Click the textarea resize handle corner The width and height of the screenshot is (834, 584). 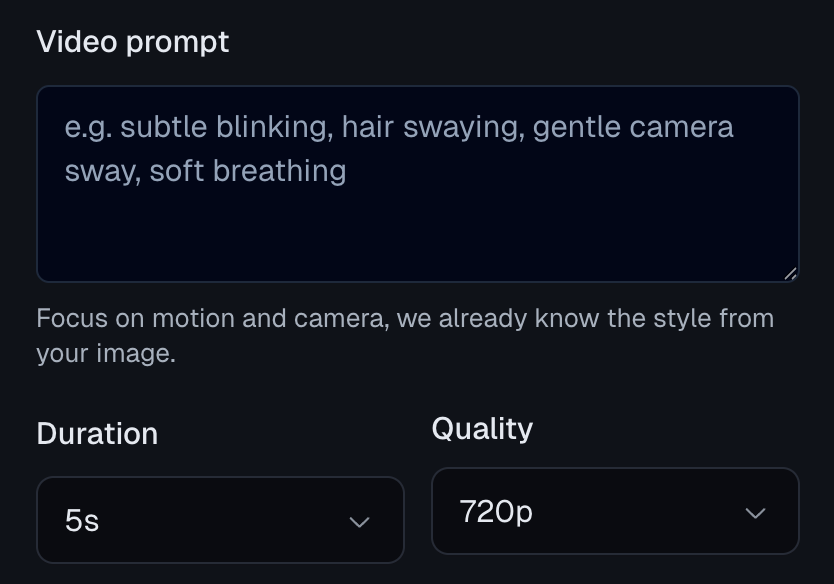point(790,273)
